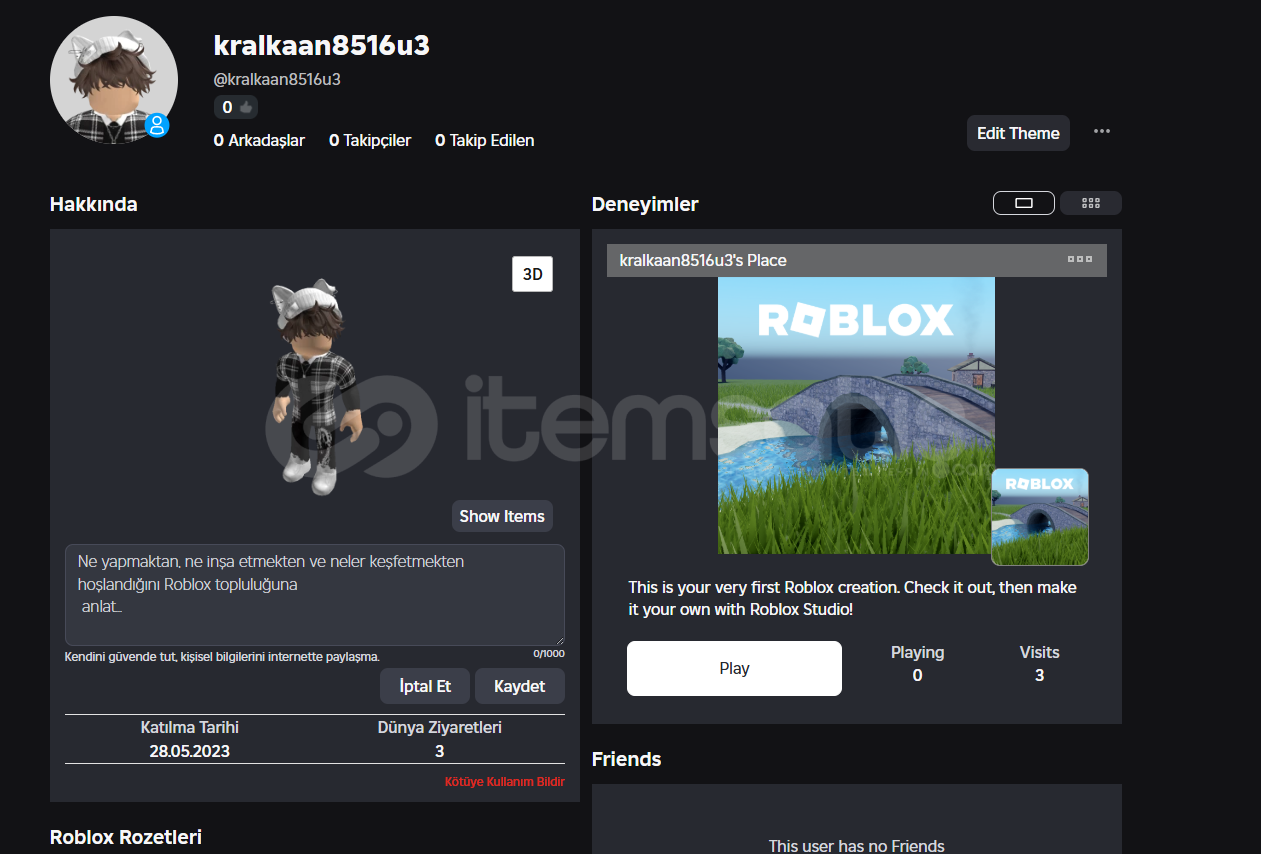
Task: Click the Kötüye Kullanım Bildir link
Action: point(505,781)
